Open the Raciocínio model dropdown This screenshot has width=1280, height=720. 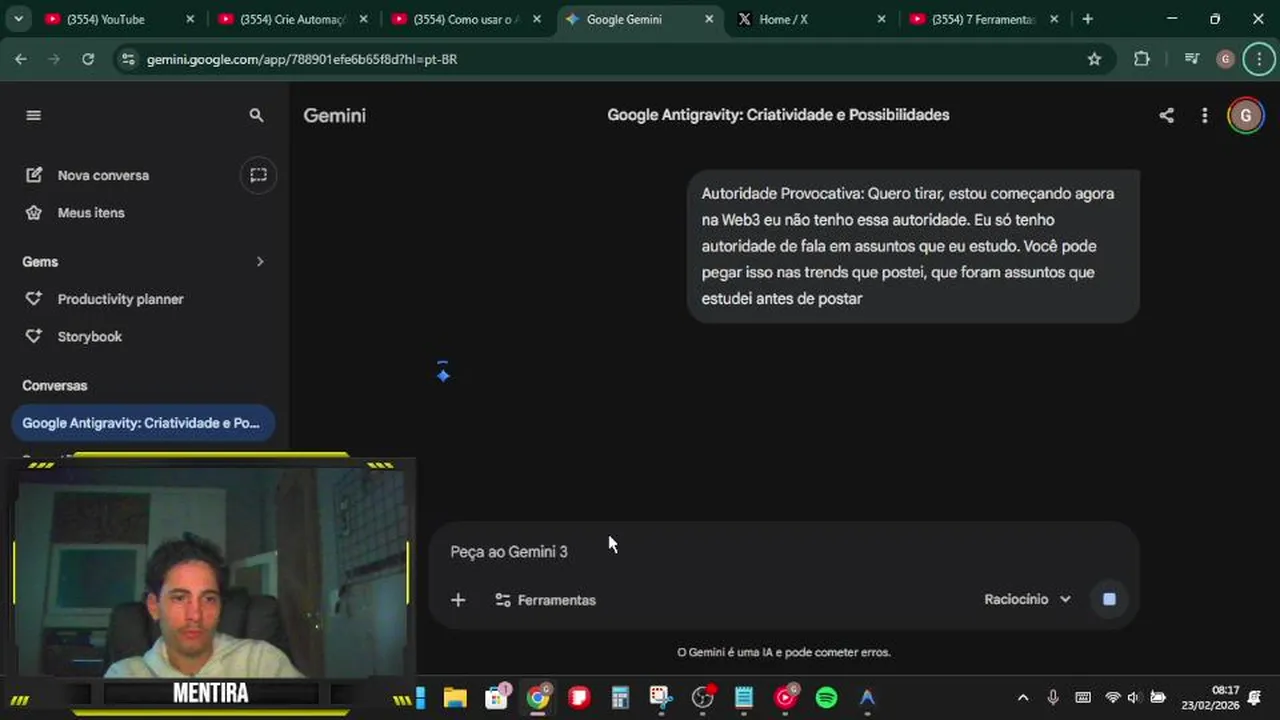click(1027, 599)
